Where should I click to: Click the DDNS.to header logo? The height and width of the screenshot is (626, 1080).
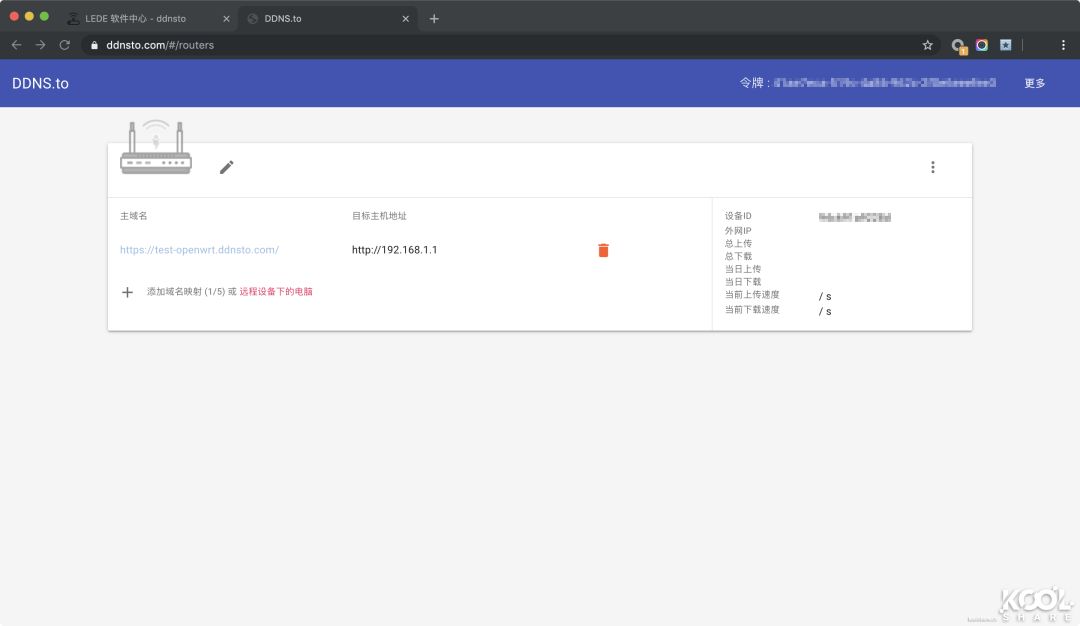pyautogui.click(x=40, y=84)
